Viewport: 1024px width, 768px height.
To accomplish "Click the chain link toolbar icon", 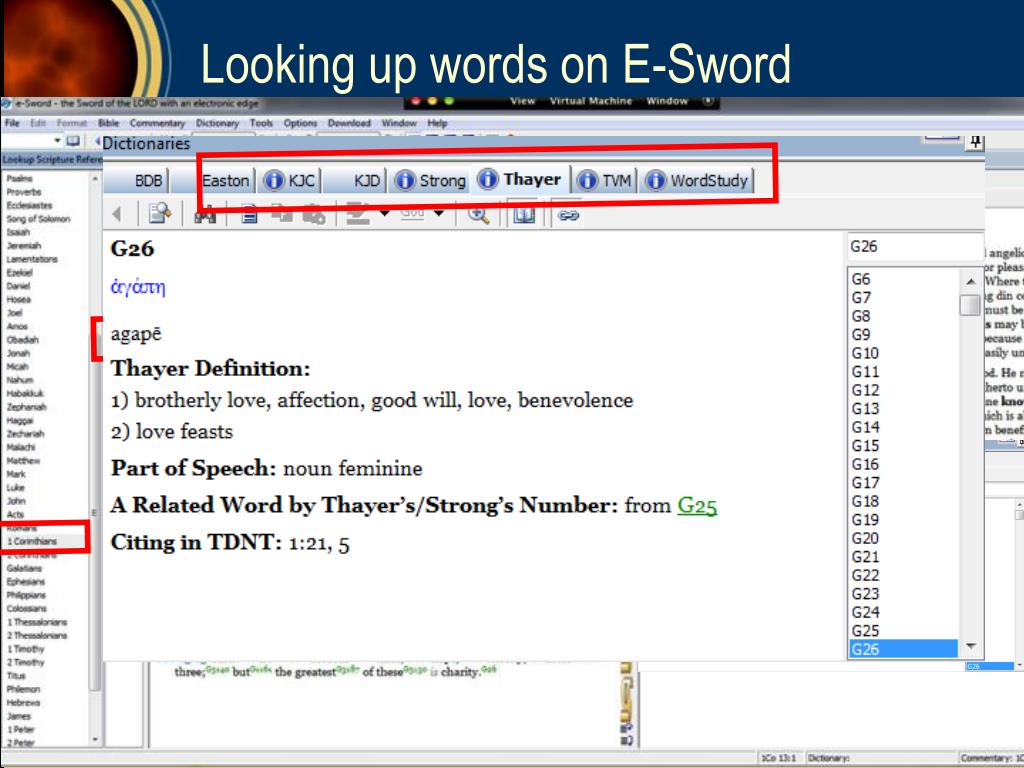I will [x=568, y=215].
